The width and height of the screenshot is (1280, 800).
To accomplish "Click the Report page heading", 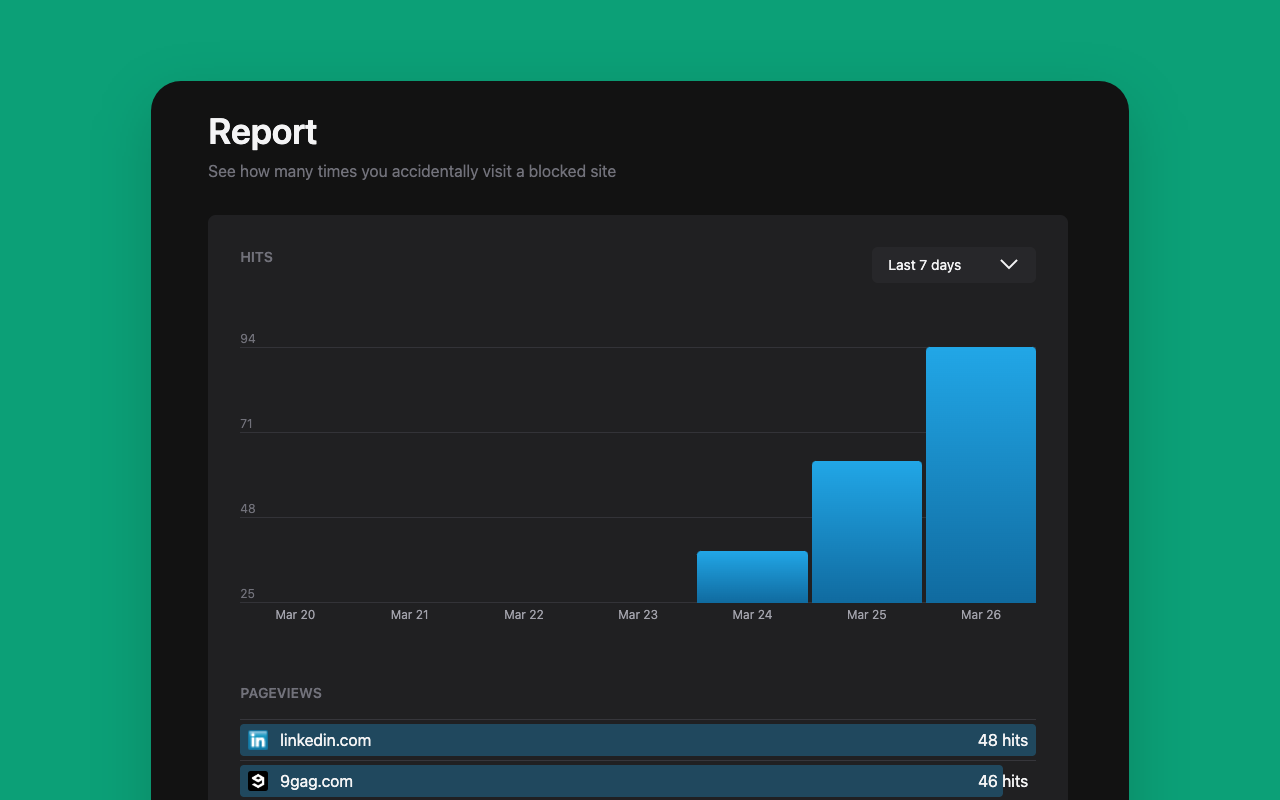I will click(262, 132).
